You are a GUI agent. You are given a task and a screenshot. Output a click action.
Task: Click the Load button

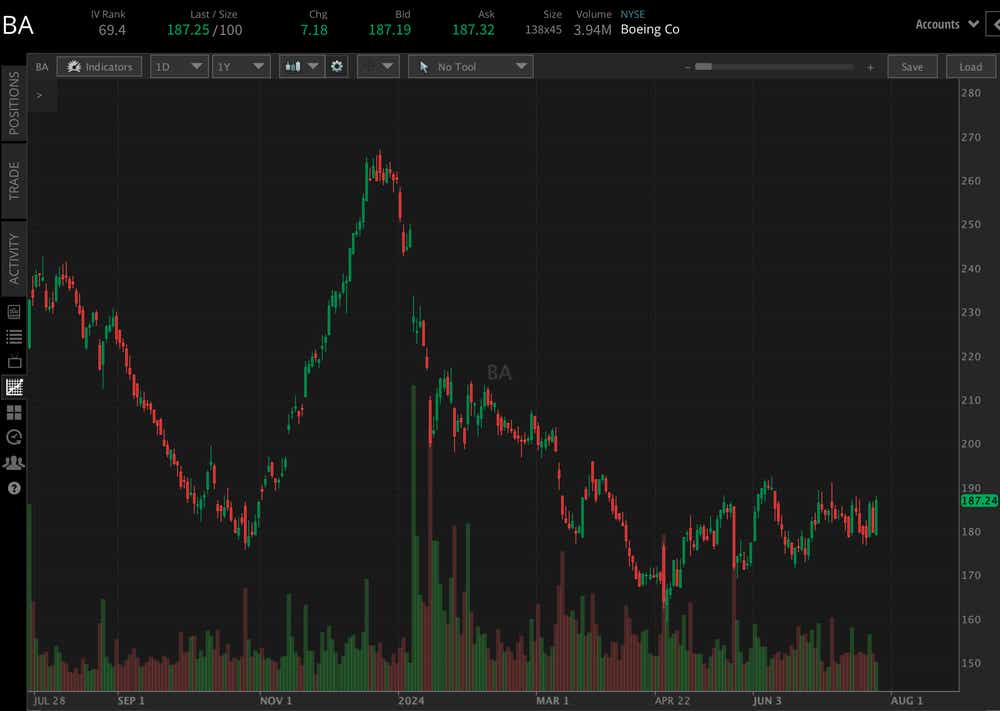(971, 66)
